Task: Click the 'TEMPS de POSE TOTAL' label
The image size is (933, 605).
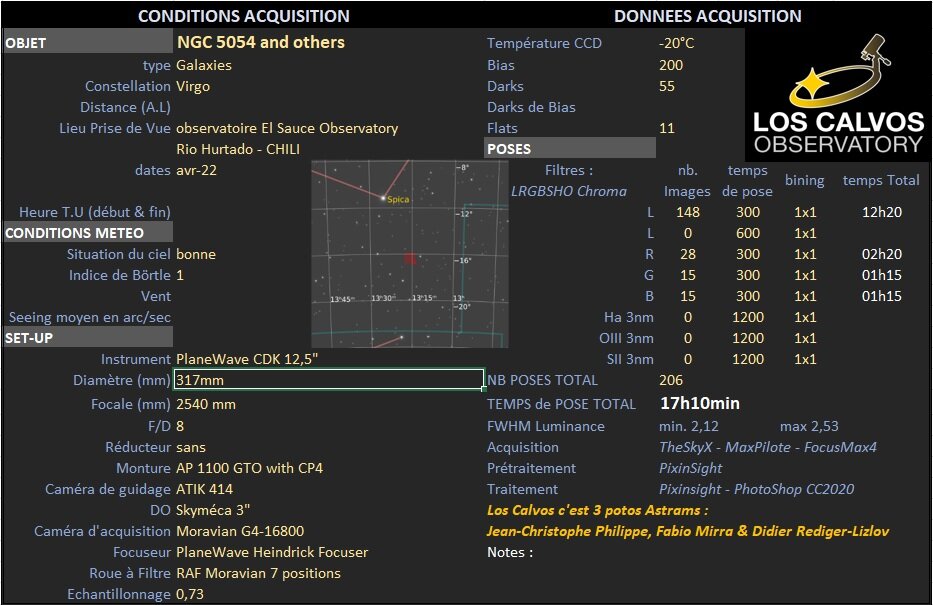Action: tap(561, 404)
